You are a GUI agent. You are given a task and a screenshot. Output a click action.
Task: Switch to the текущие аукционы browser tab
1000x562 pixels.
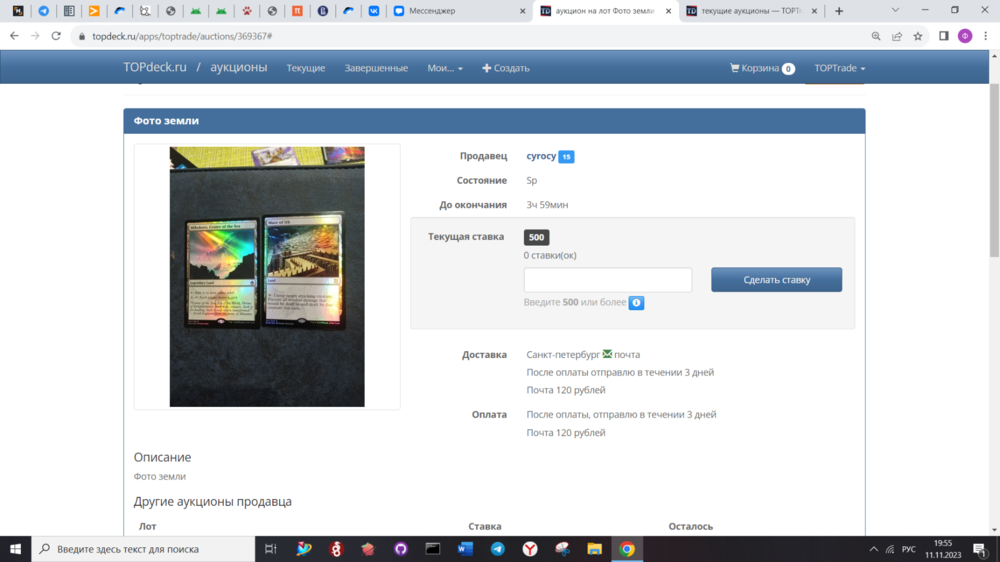coord(751,11)
